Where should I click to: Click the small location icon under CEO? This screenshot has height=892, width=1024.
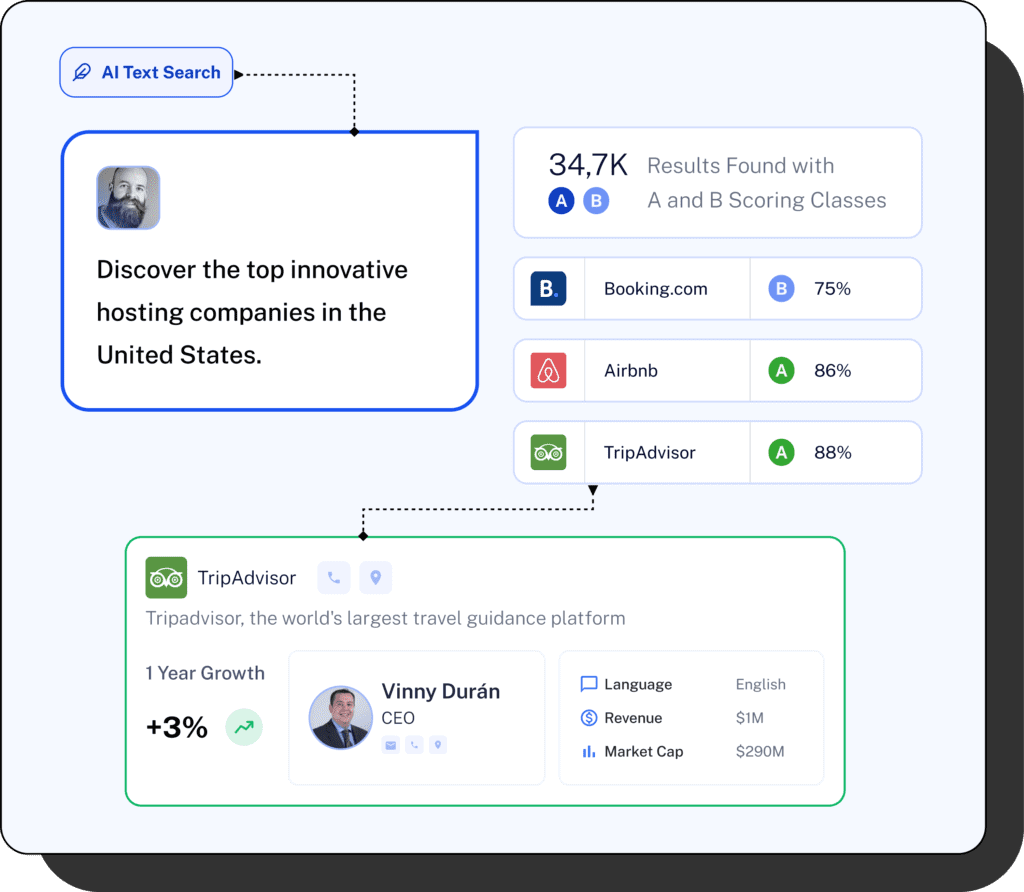pos(438,745)
